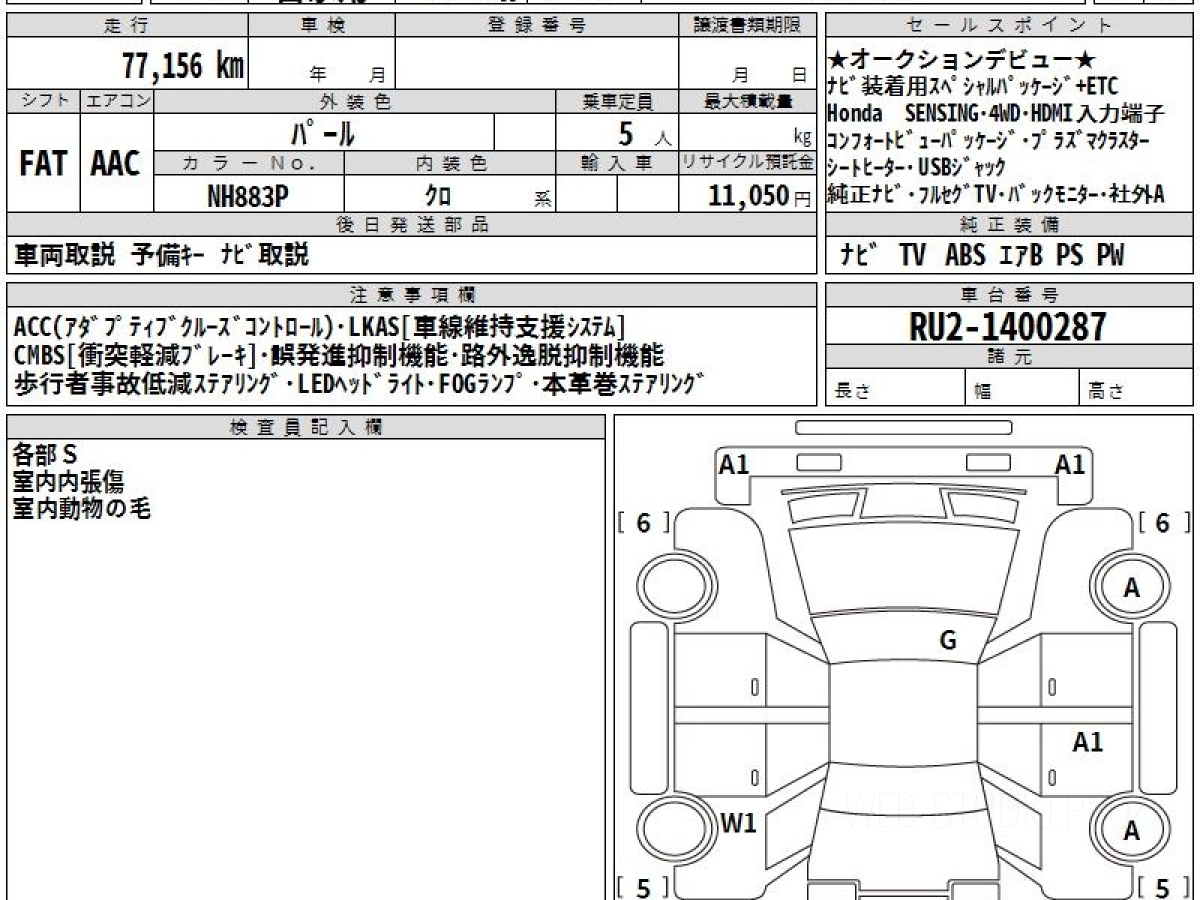Select the シフト label
This screenshot has height=900, width=1200.
click(x=43, y=101)
